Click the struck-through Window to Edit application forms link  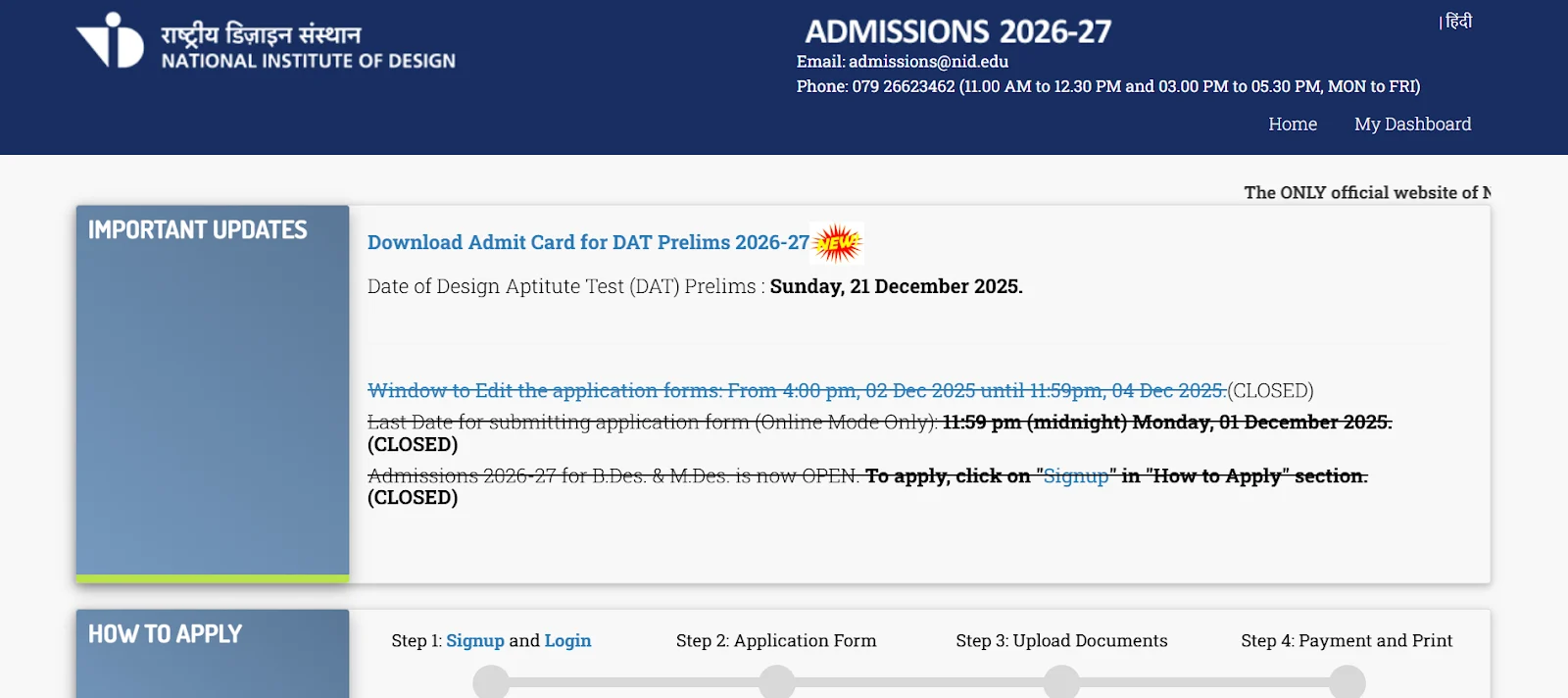tap(796, 391)
